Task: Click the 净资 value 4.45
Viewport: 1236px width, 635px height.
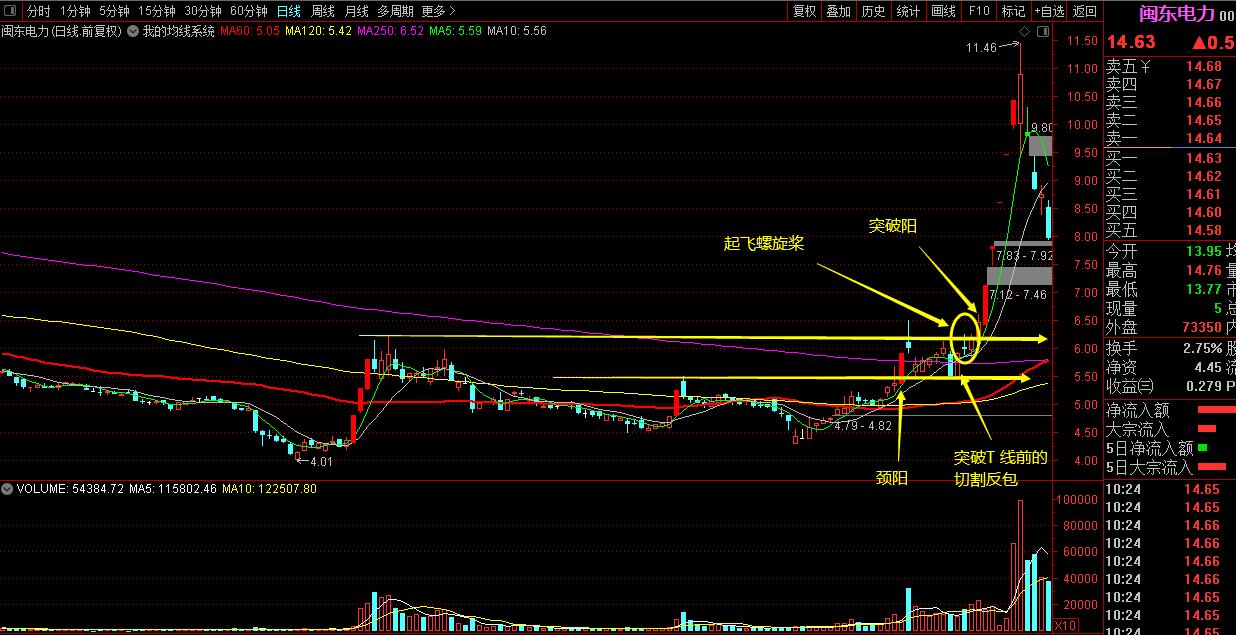Action: pyautogui.click(x=1207, y=367)
